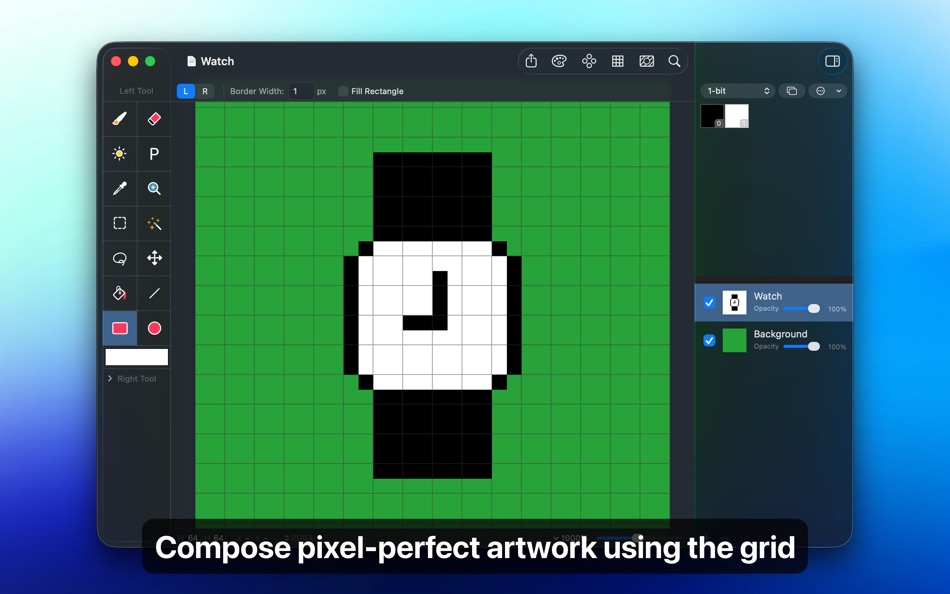The height and width of the screenshot is (594, 950).
Task: Activate the Magnifier zoom tool
Action: 154,188
